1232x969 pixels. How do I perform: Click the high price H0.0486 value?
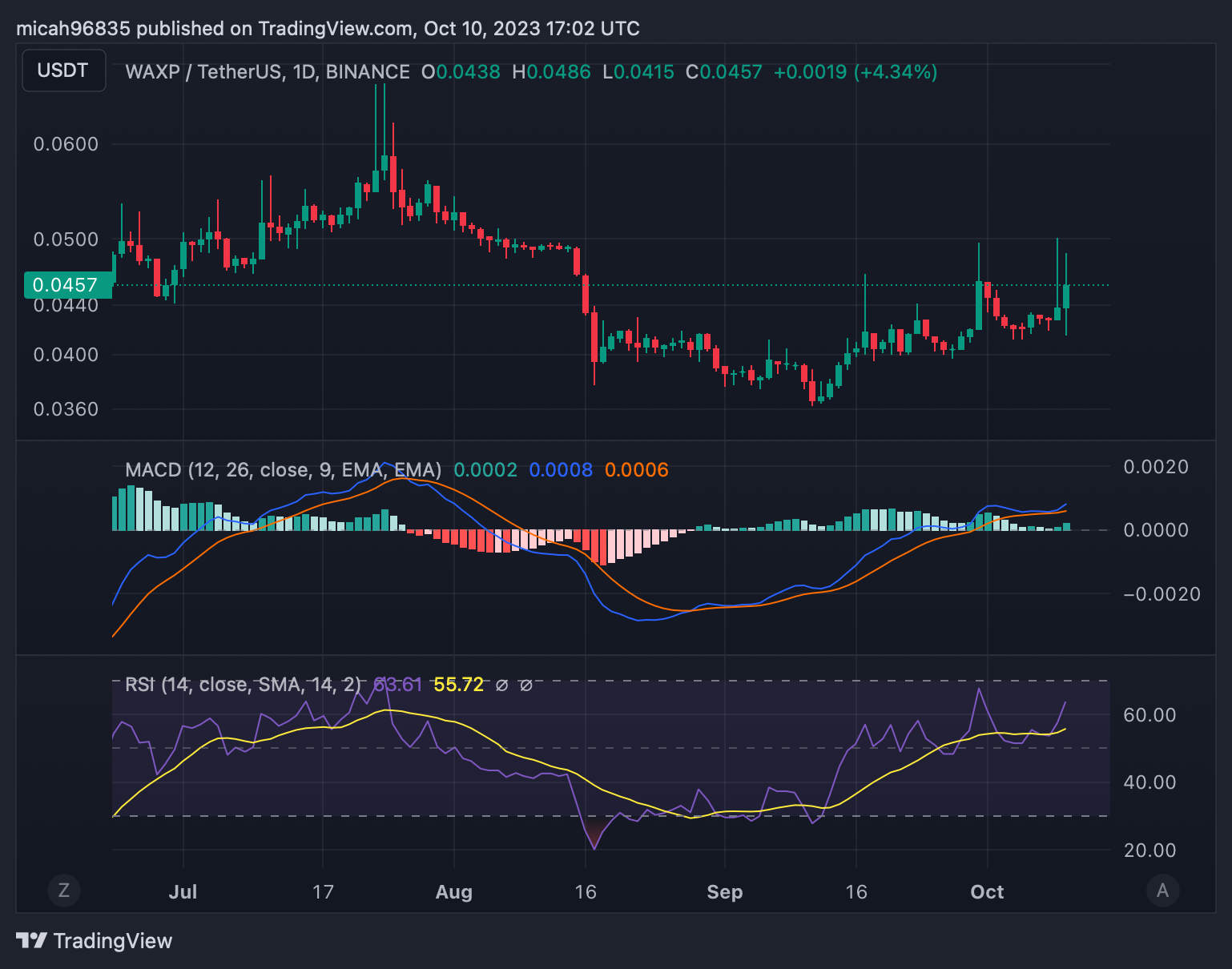pos(551,72)
